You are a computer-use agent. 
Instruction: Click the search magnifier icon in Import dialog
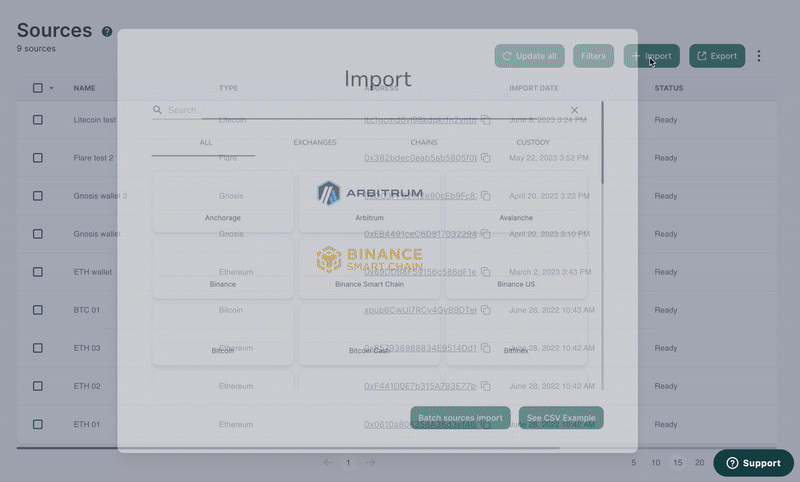157,110
